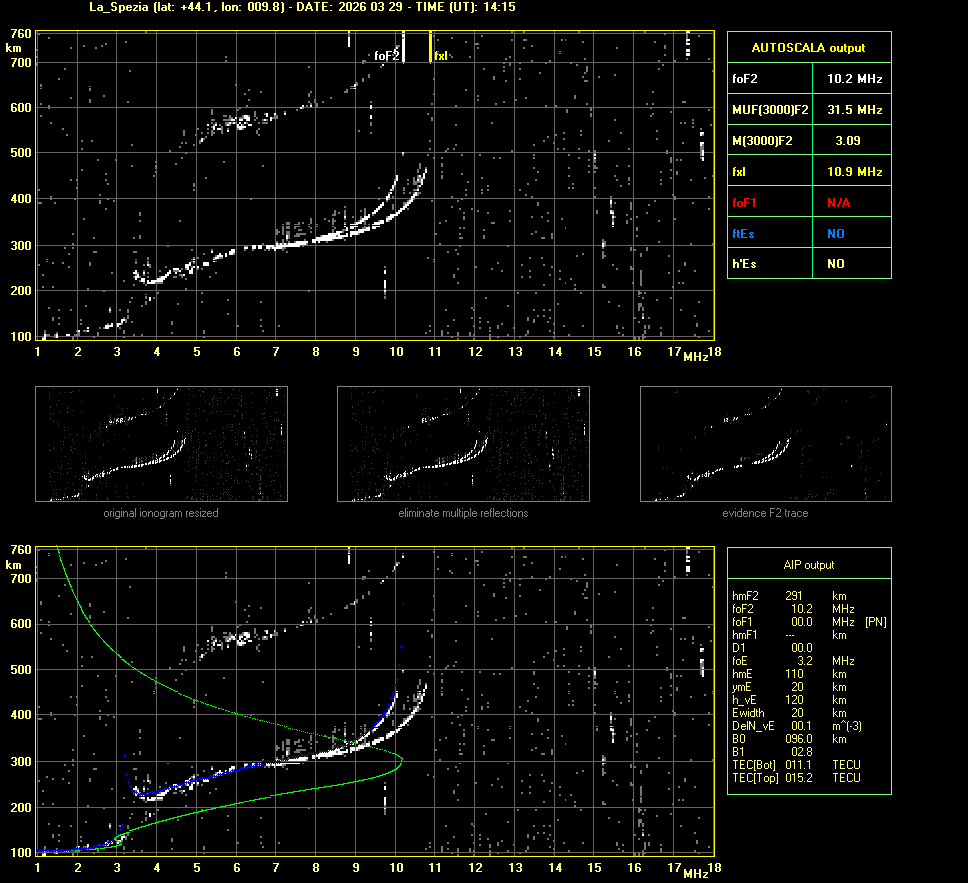This screenshot has width=968, height=883.
Task: Click the TEC[Top] label in AIP output
Action: (x=756, y=778)
